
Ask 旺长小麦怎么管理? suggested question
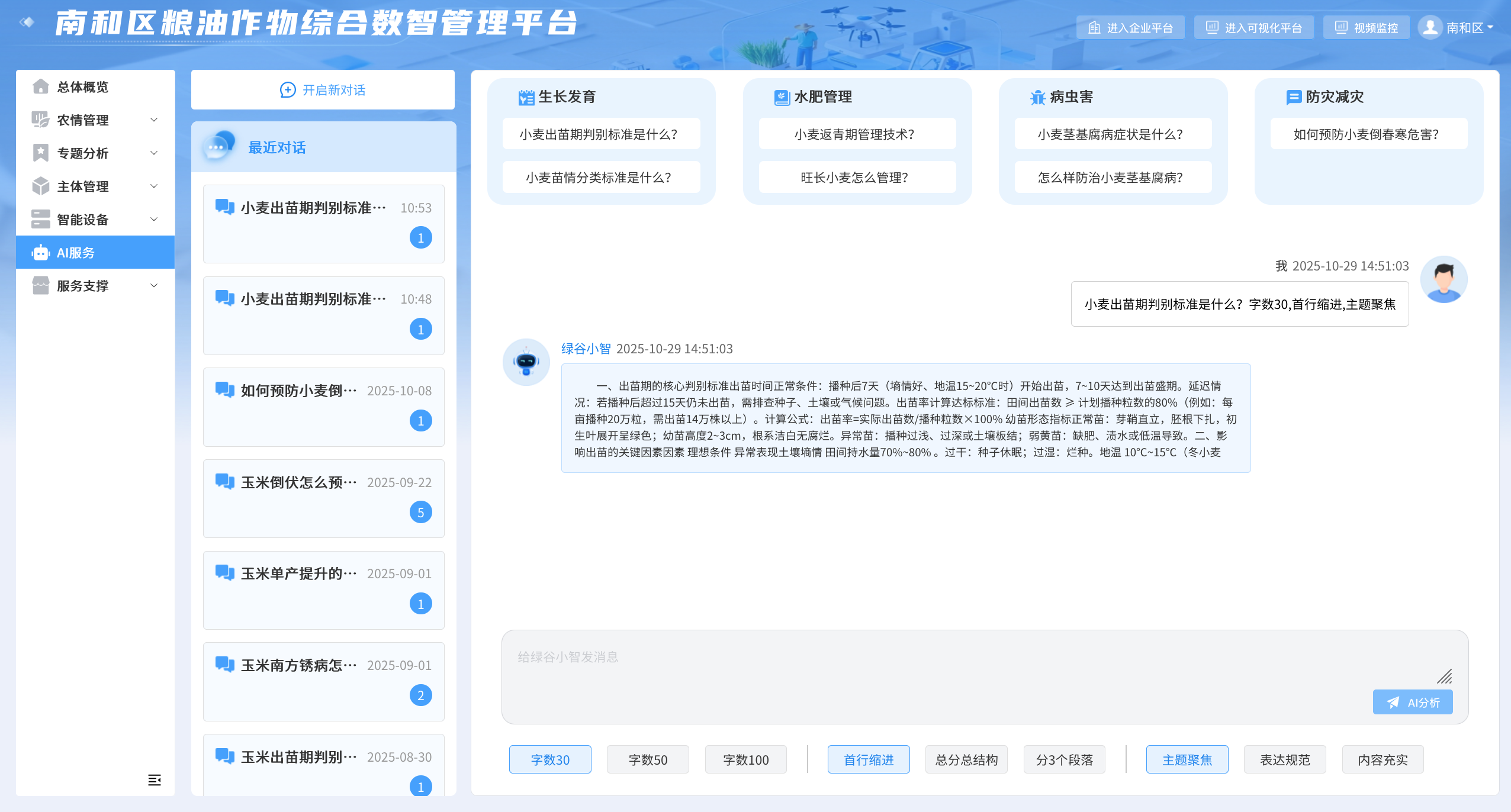coord(857,178)
